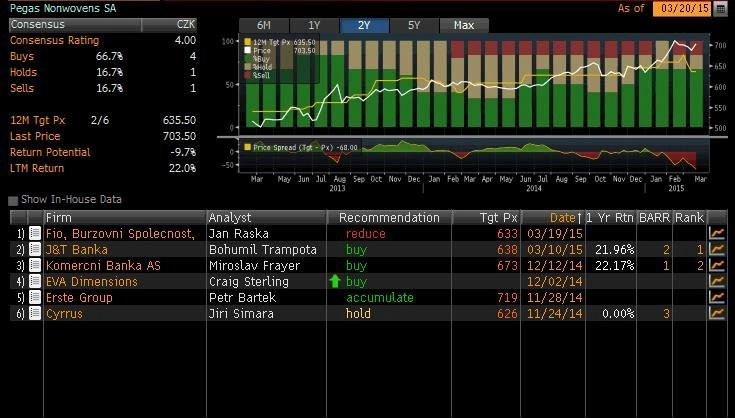Open the chart icon in J&T Banka row

(x=717, y=249)
